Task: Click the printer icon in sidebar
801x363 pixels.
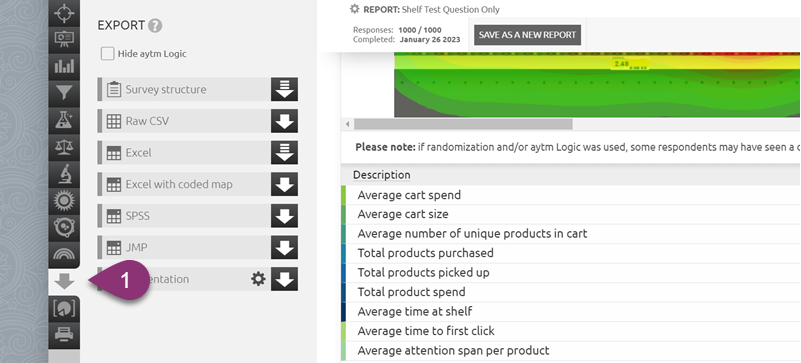Action: tap(64, 335)
